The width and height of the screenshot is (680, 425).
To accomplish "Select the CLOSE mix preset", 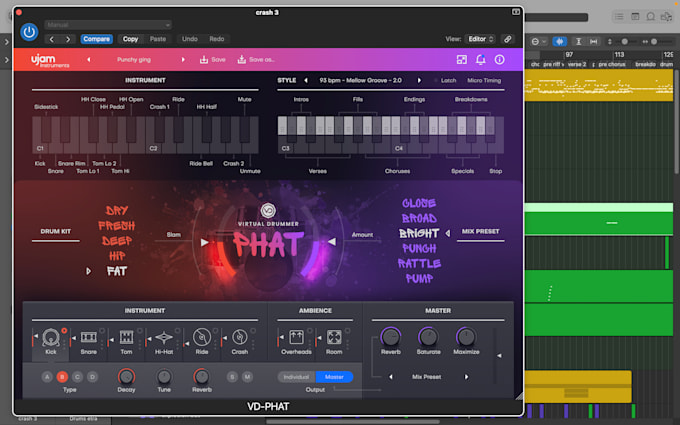I will tap(419, 203).
